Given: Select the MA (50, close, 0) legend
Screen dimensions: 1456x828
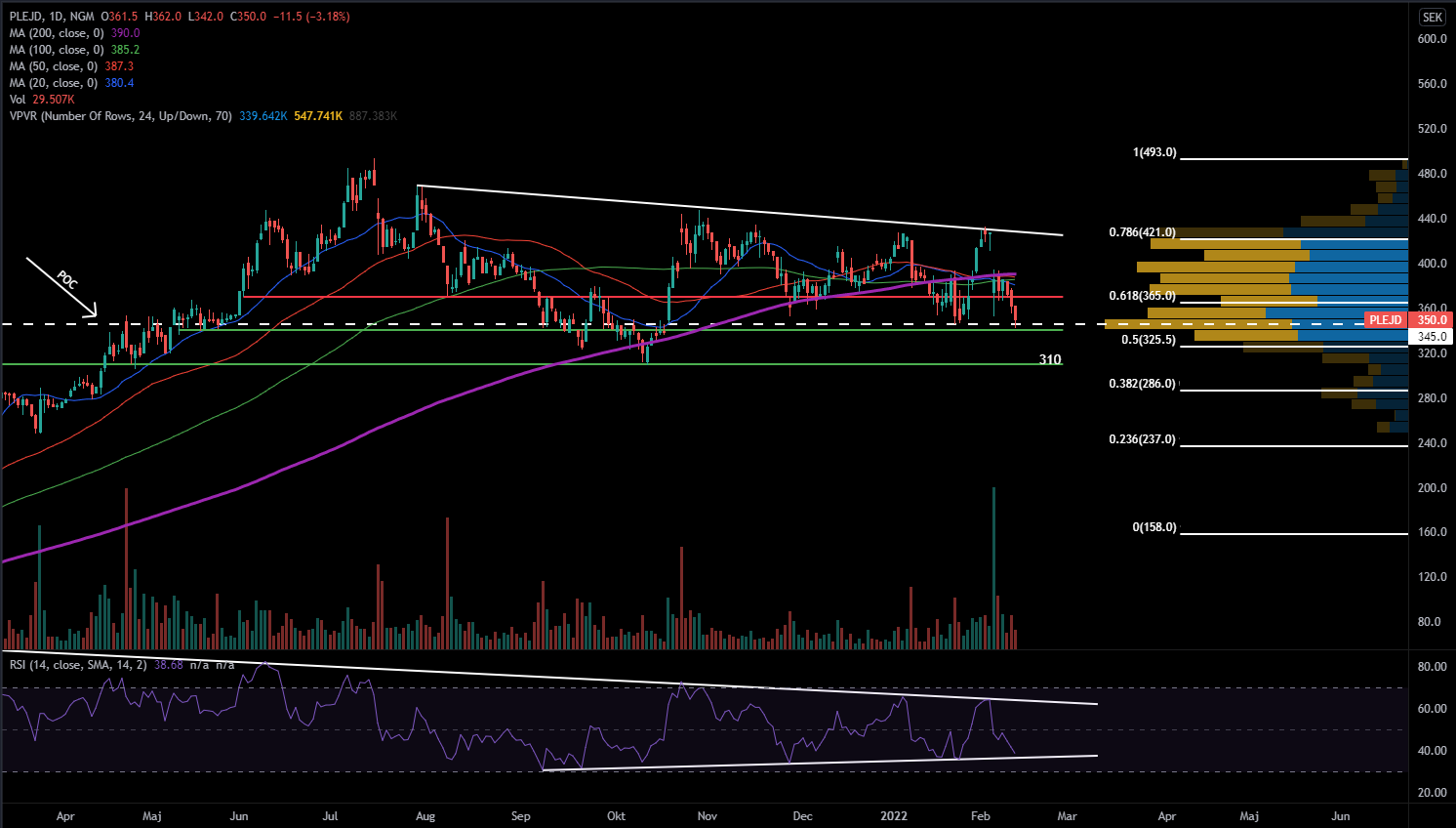Looking at the screenshot, I should click(54, 66).
